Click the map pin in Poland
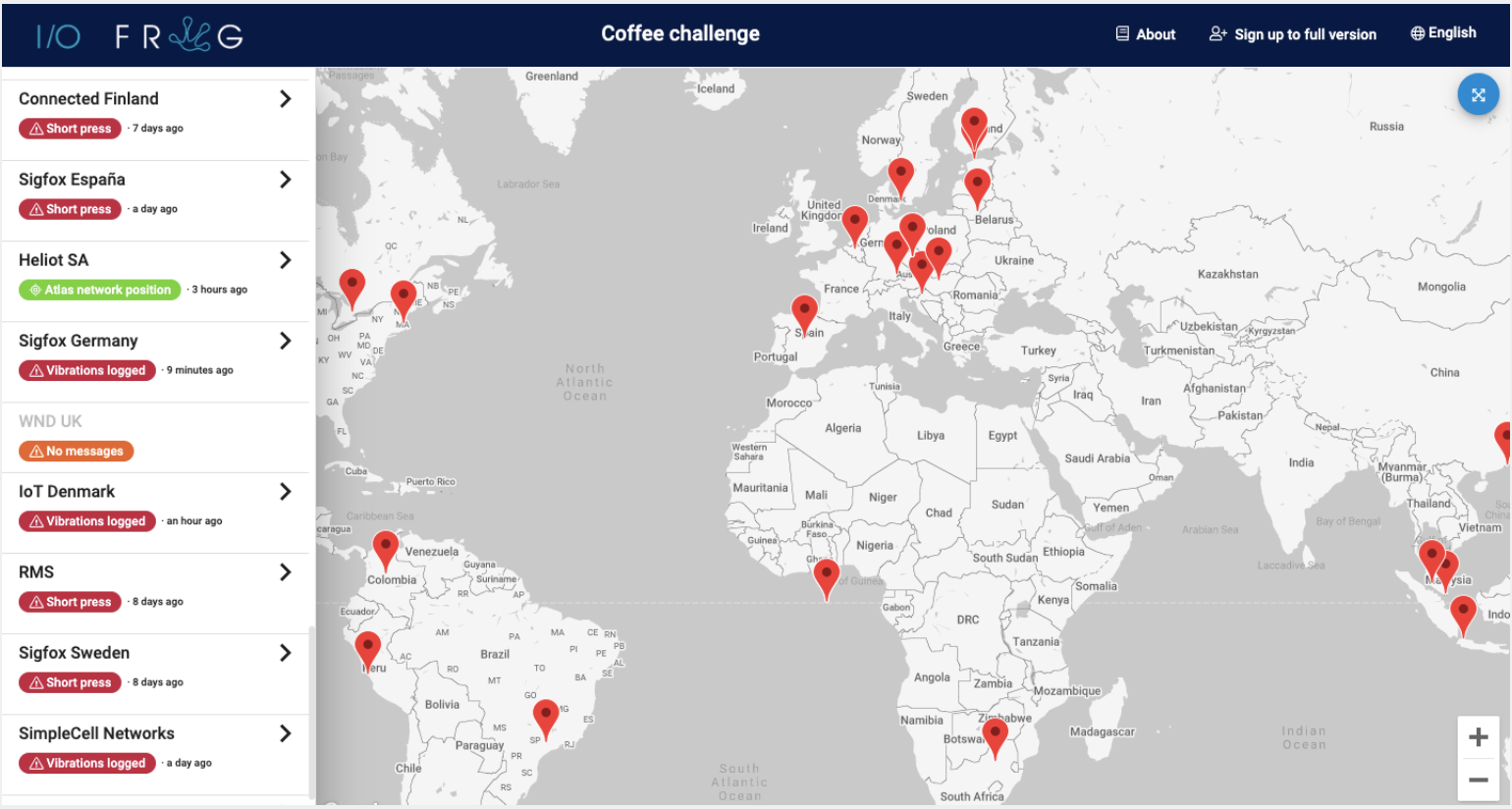 point(912,233)
